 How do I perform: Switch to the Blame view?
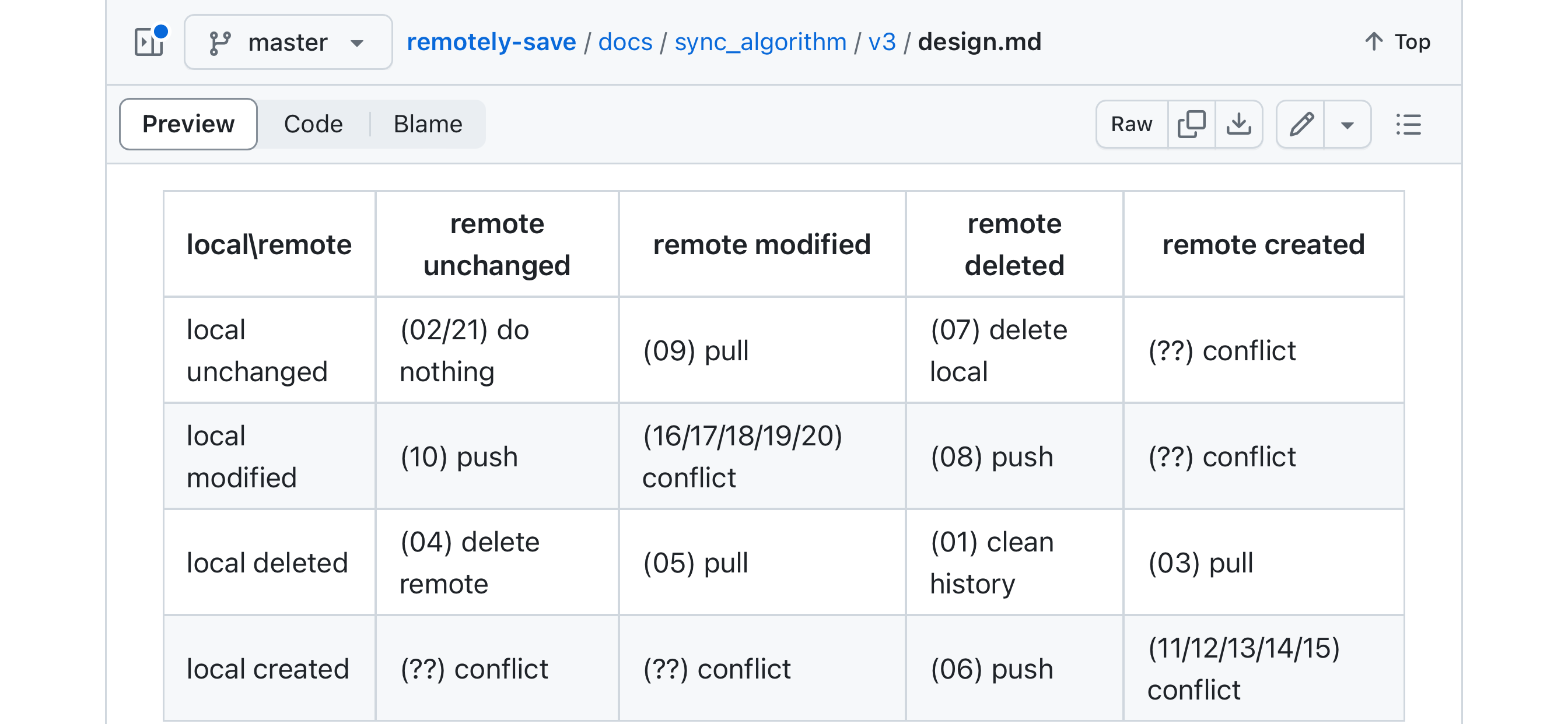click(428, 124)
